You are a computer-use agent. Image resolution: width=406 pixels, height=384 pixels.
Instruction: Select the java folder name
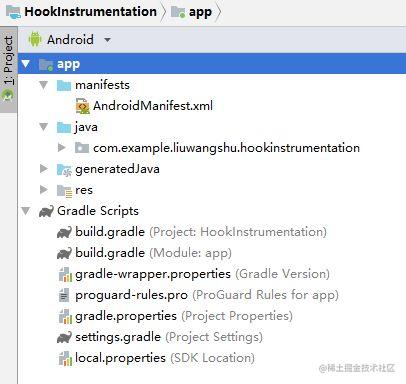[x=86, y=127]
